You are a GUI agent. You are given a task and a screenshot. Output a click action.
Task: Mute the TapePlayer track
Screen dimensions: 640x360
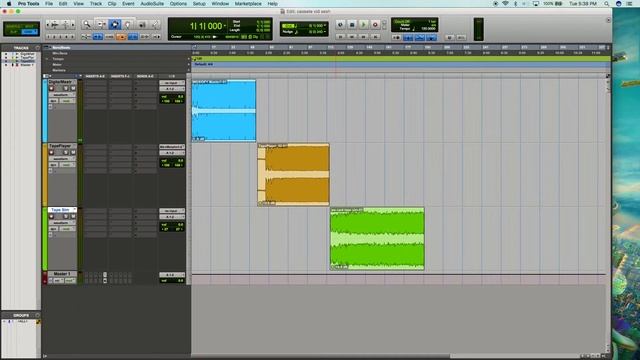coord(73,152)
